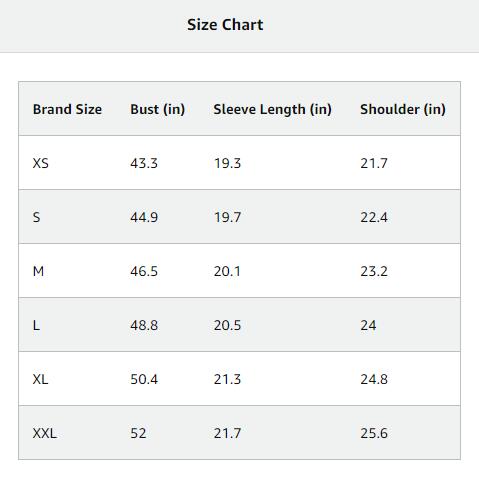Click the Shoulder (in) column header
This screenshot has height=480, width=479.
click(x=403, y=109)
